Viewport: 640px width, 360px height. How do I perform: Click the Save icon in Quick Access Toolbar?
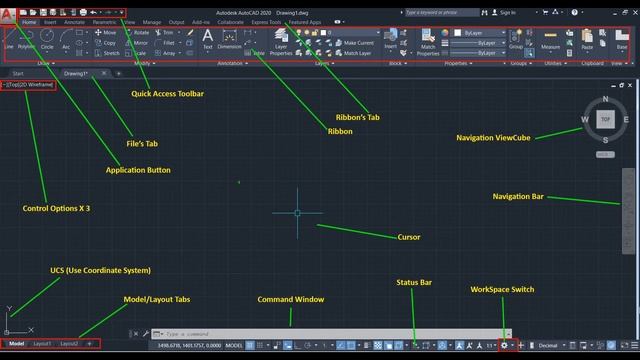43,13
